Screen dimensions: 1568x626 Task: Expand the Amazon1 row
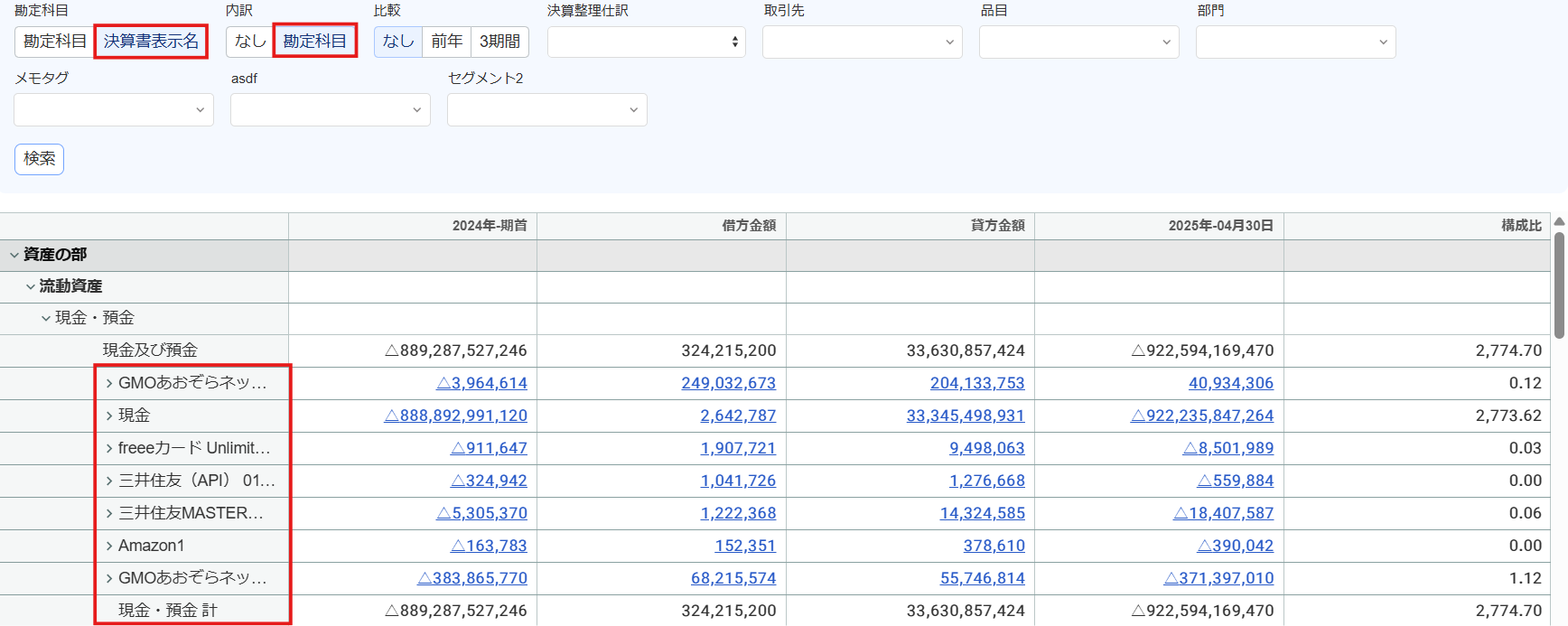coord(109,546)
